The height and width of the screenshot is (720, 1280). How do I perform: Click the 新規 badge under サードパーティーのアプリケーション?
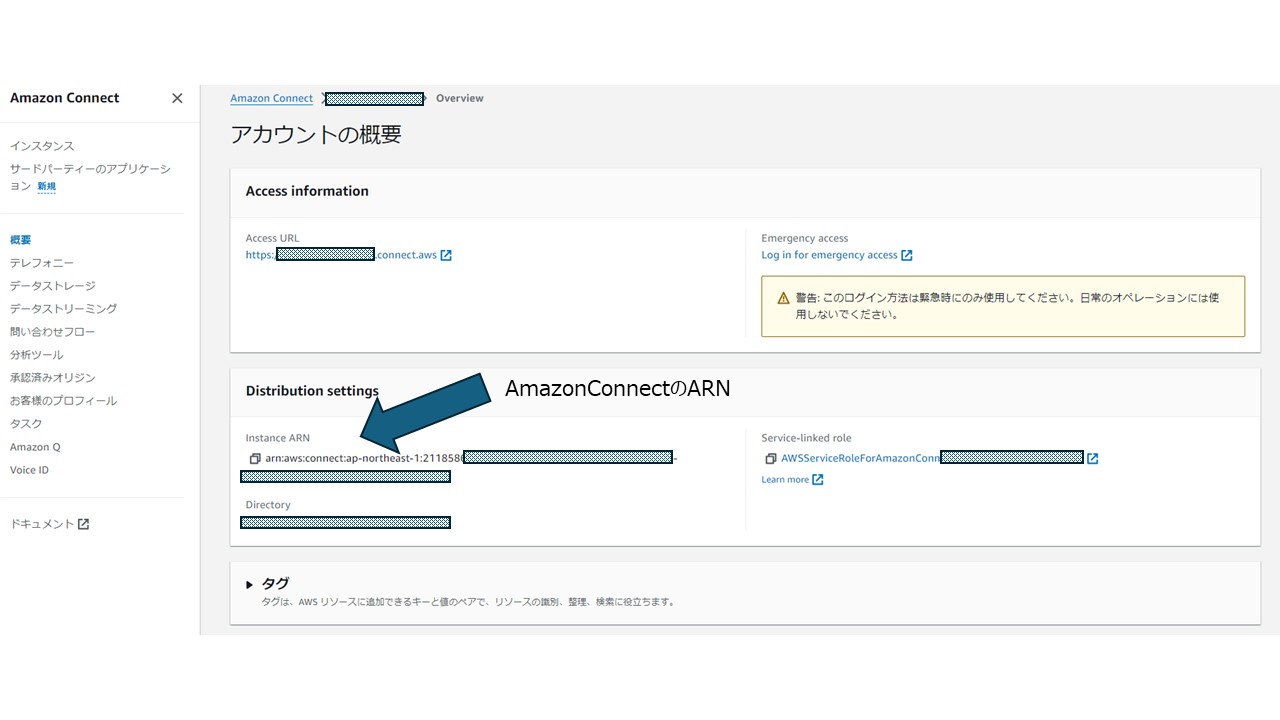[x=46, y=186]
